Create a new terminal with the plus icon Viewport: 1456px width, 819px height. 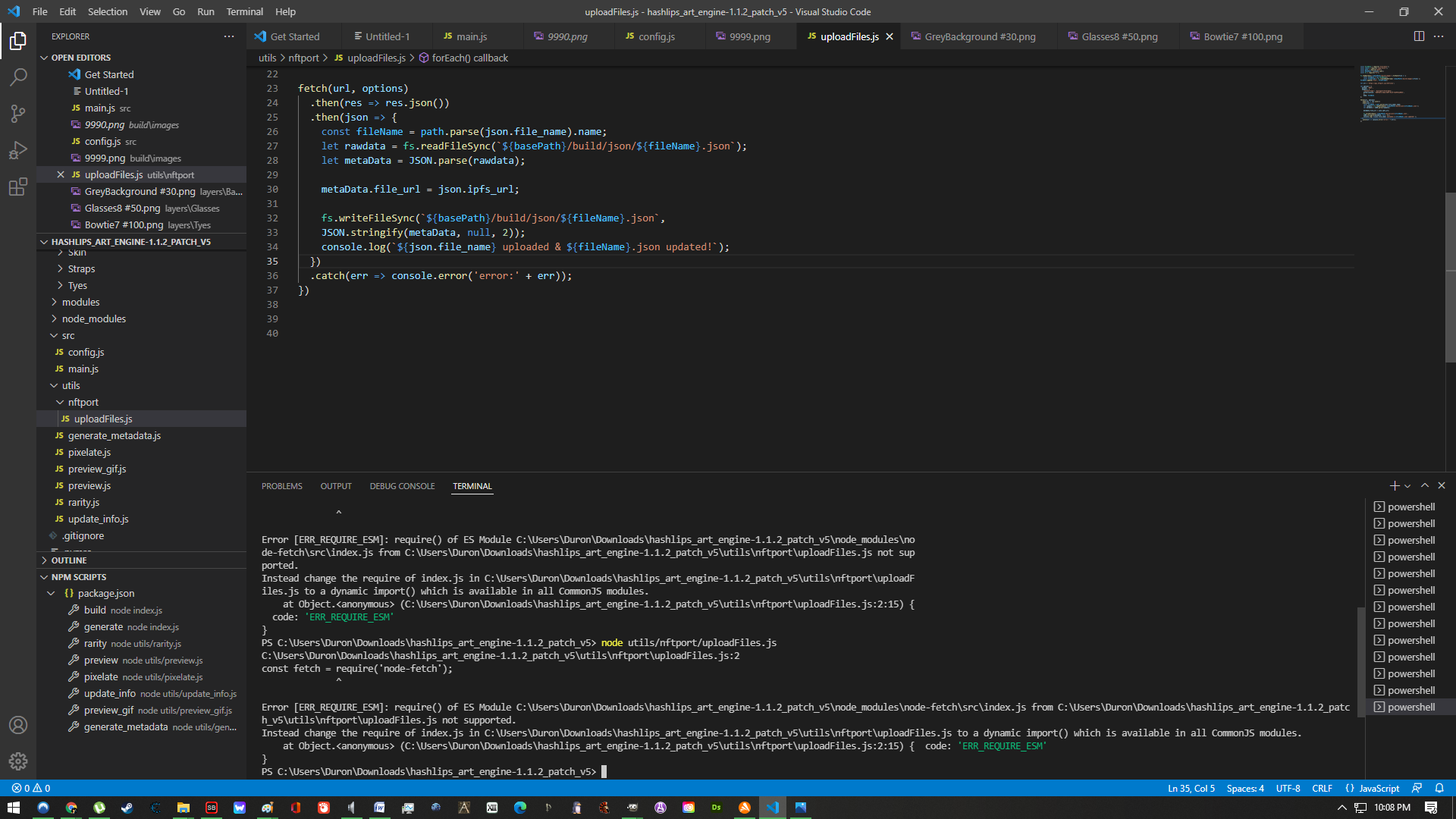(1393, 485)
